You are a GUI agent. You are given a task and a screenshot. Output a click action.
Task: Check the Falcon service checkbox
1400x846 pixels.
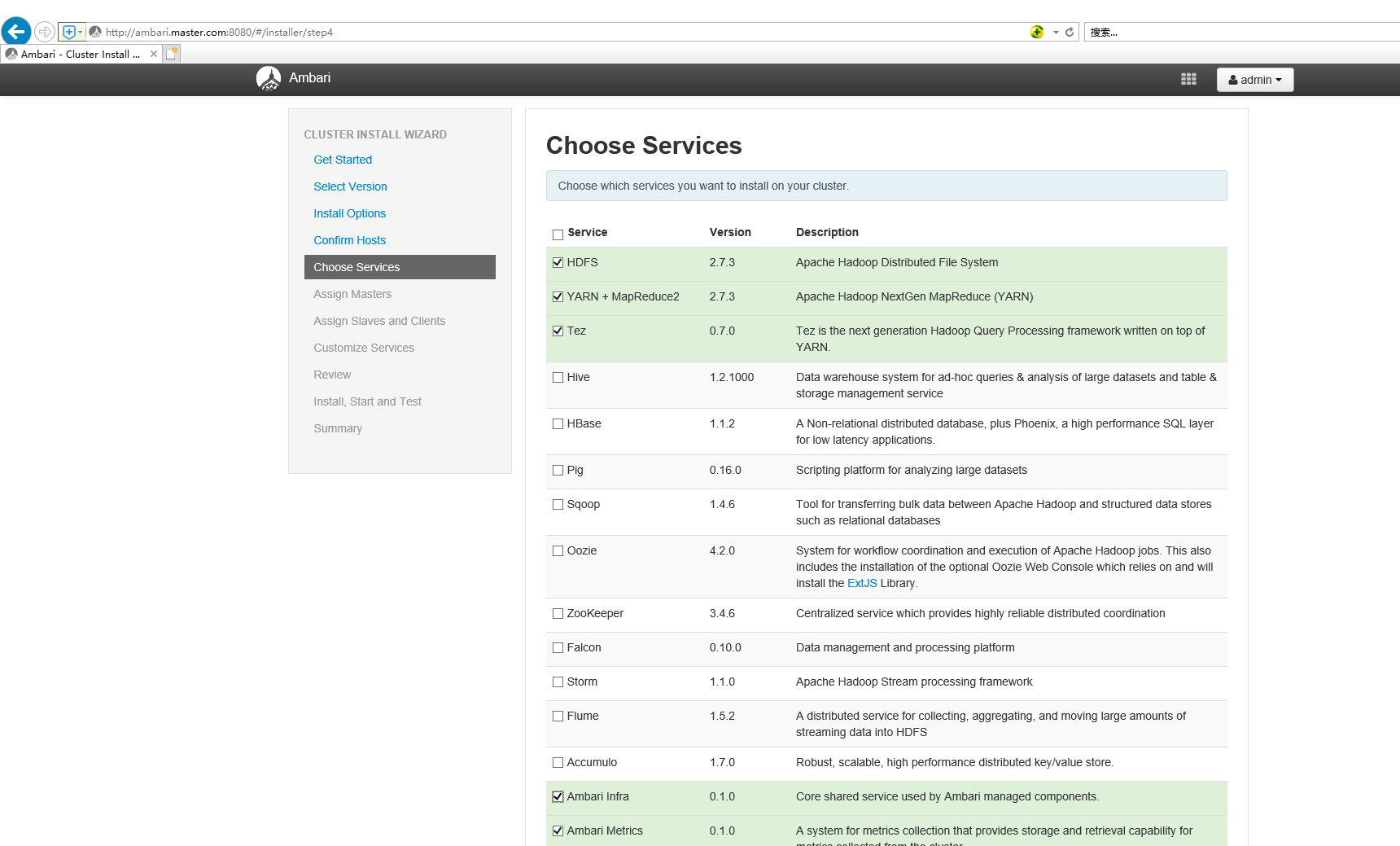[x=558, y=647]
